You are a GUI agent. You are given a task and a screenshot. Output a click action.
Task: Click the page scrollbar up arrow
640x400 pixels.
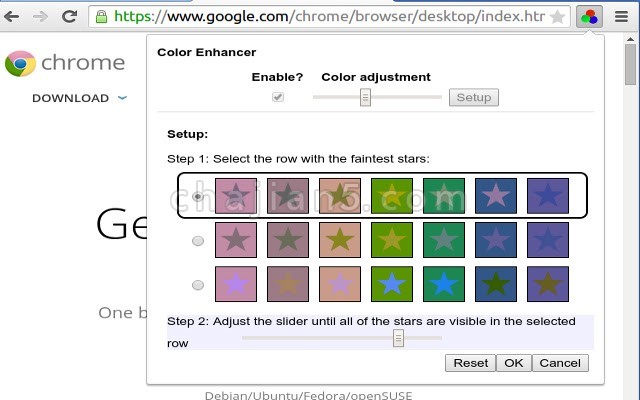(x=630, y=39)
